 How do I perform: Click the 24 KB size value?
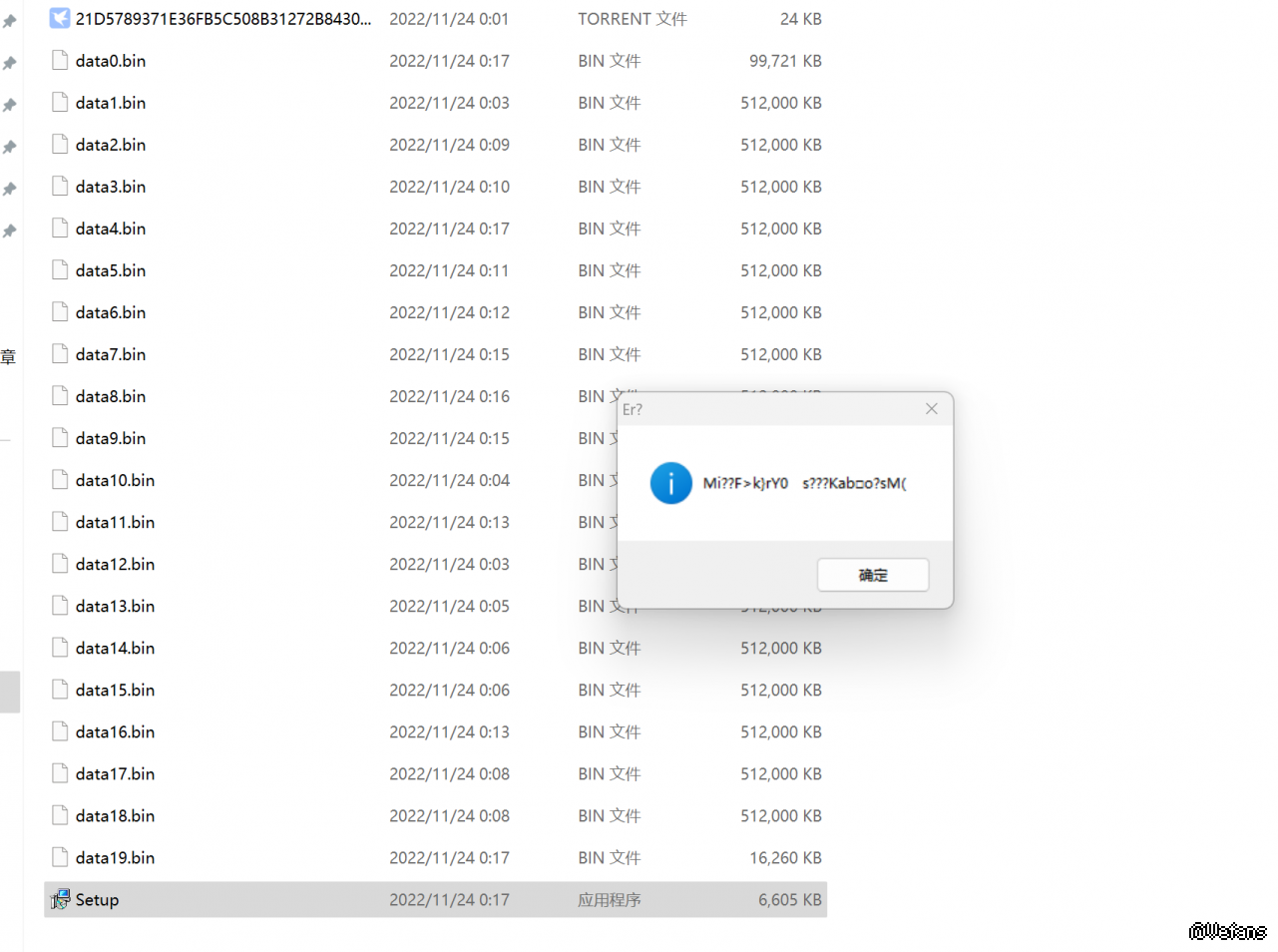pyautogui.click(x=801, y=19)
